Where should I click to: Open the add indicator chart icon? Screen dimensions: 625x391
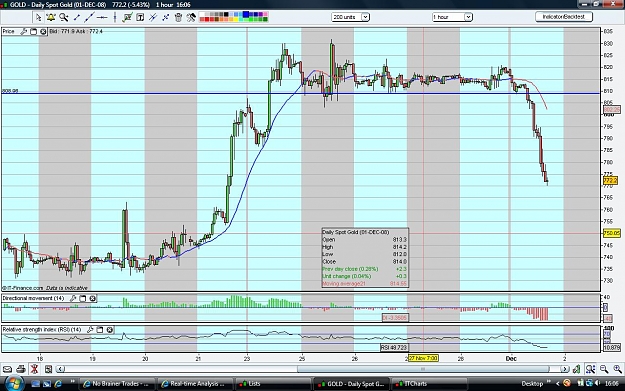128,17
